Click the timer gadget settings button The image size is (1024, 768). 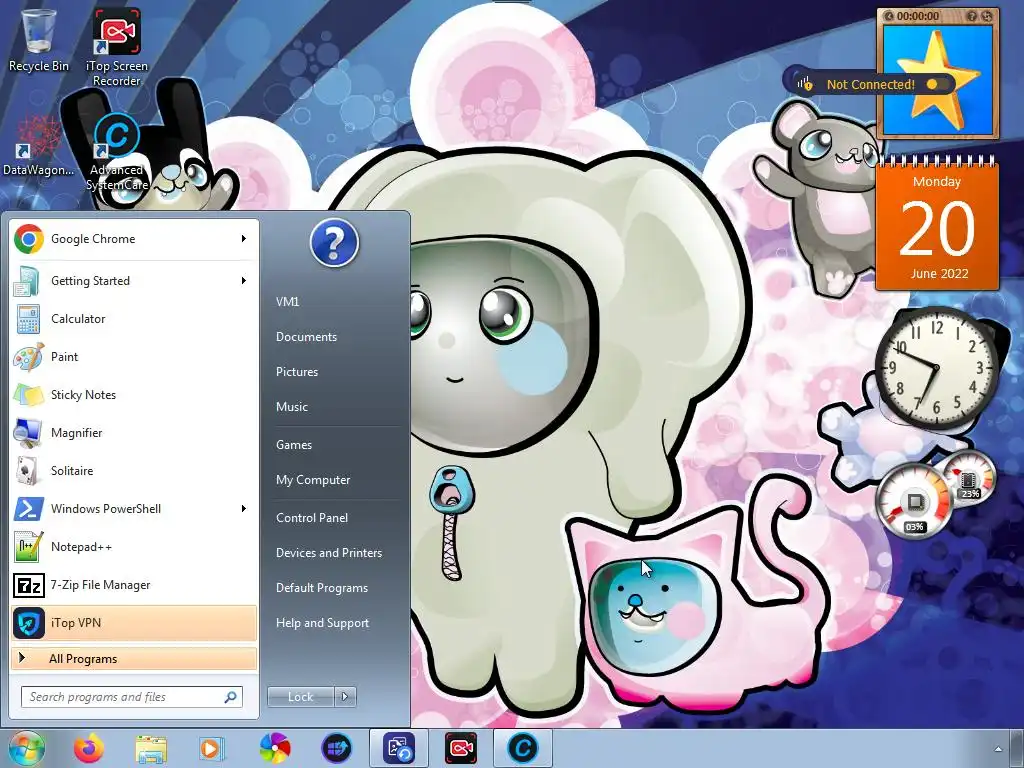tap(987, 16)
